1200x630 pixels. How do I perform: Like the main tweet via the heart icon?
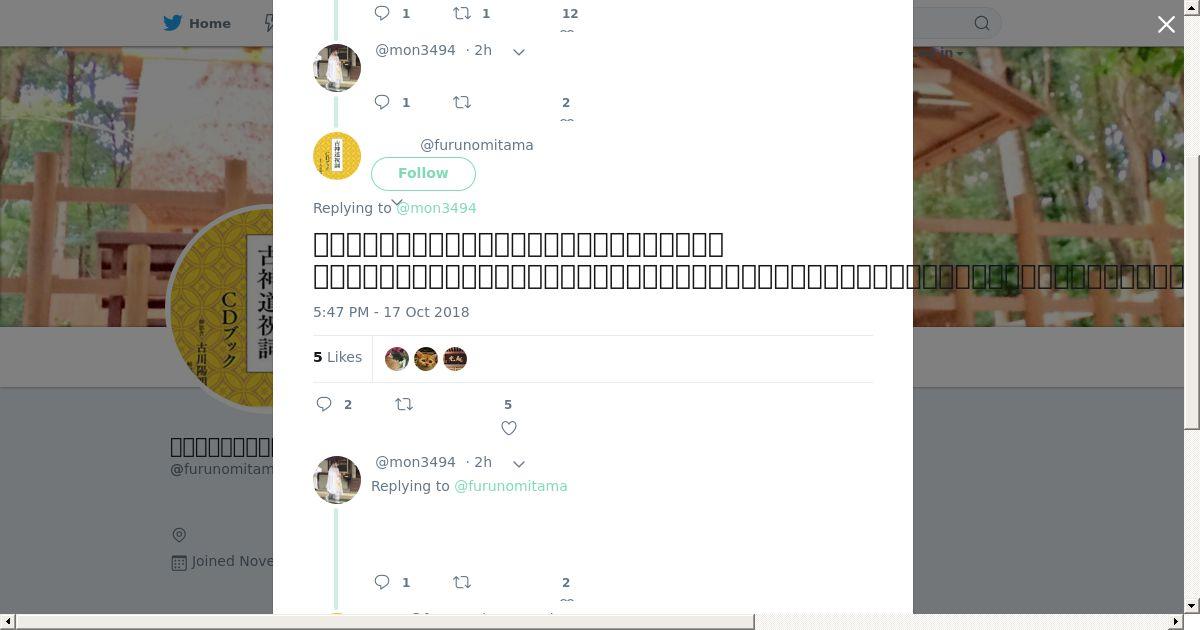tap(509, 428)
